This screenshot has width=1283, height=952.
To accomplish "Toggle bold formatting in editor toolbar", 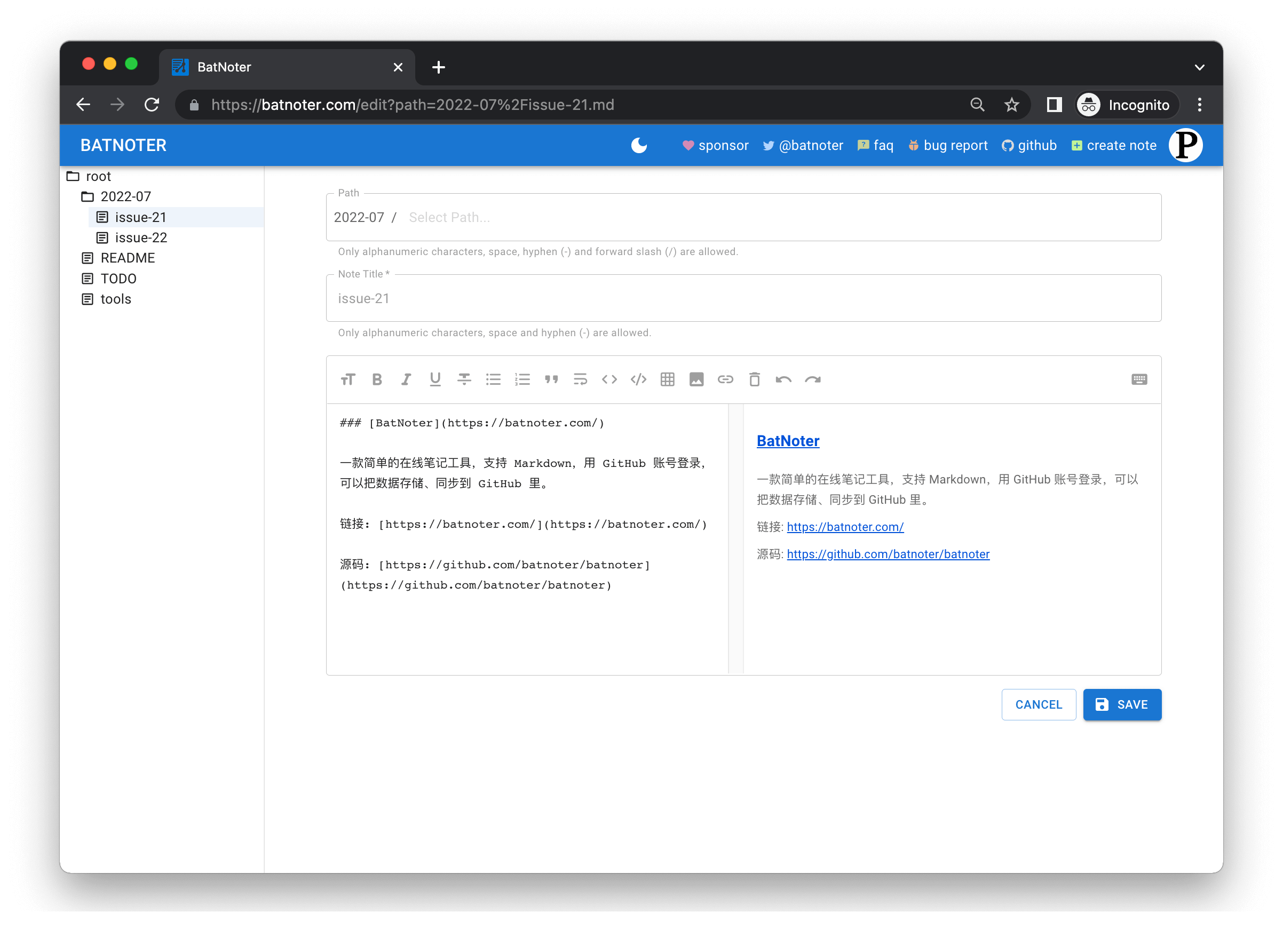I will pyautogui.click(x=377, y=379).
